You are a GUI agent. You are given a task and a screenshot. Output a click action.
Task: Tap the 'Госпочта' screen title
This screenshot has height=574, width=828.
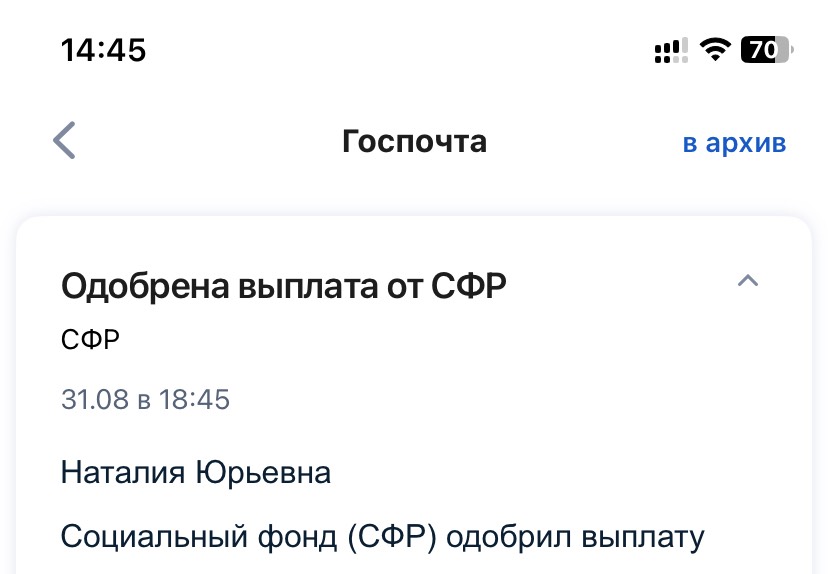coord(415,142)
